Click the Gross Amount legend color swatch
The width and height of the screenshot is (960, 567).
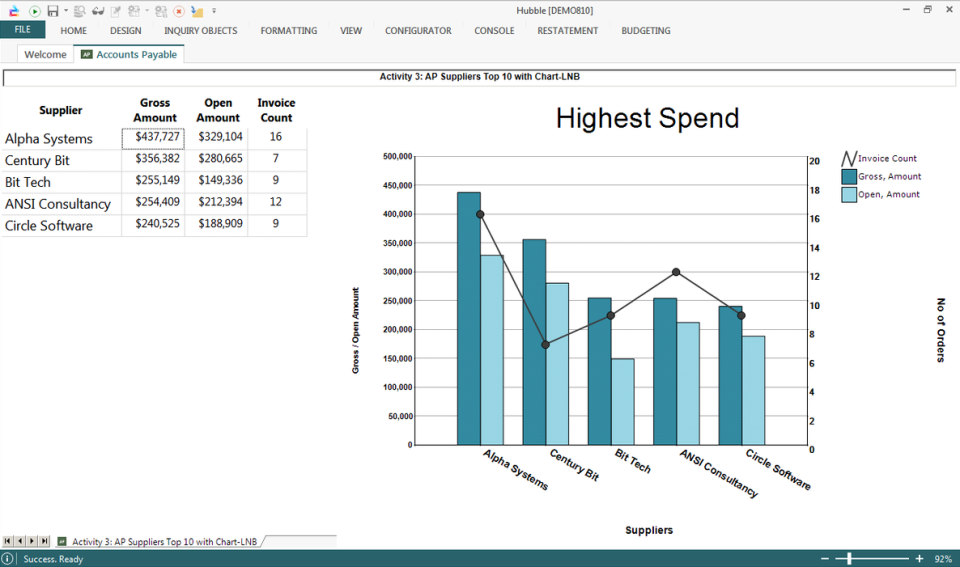click(x=849, y=176)
